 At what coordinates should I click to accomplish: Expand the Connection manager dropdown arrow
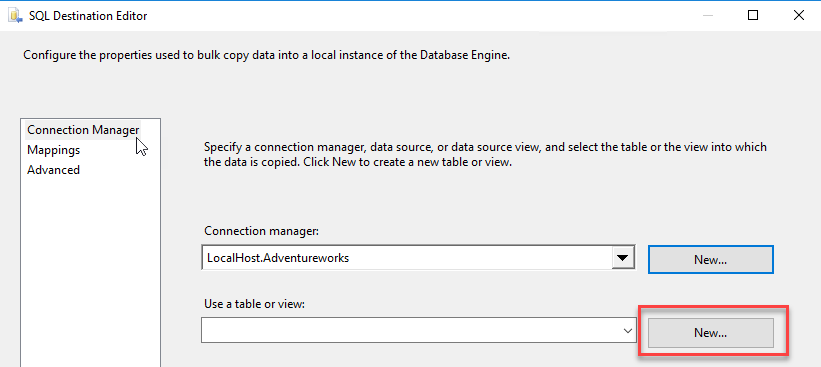click(x=622, y=258)
